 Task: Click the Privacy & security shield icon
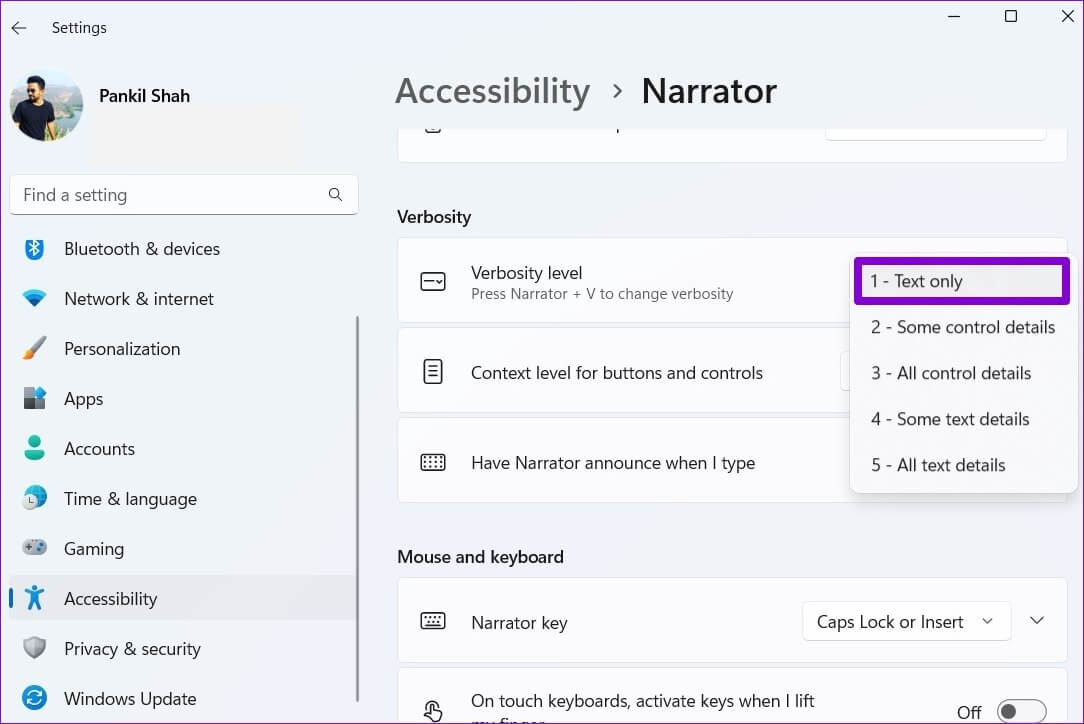pyautogui.click(x=34, y=649)
